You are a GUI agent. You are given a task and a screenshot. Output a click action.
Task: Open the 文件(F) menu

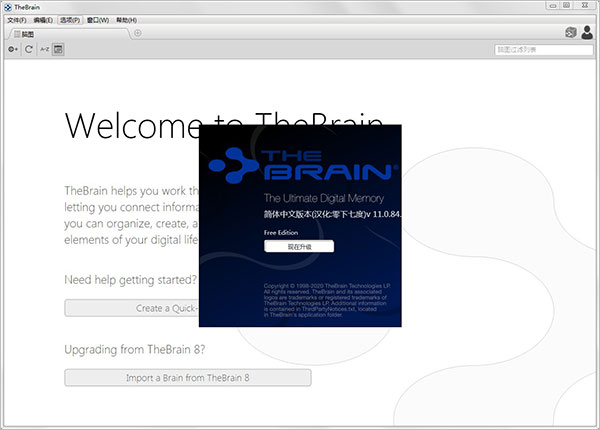tap(16, 20)
